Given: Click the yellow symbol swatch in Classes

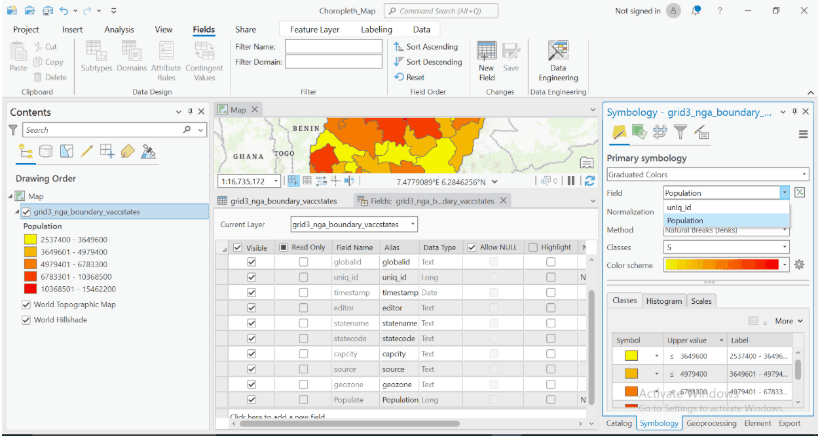Looking at the screenshot, I should 633,355.
